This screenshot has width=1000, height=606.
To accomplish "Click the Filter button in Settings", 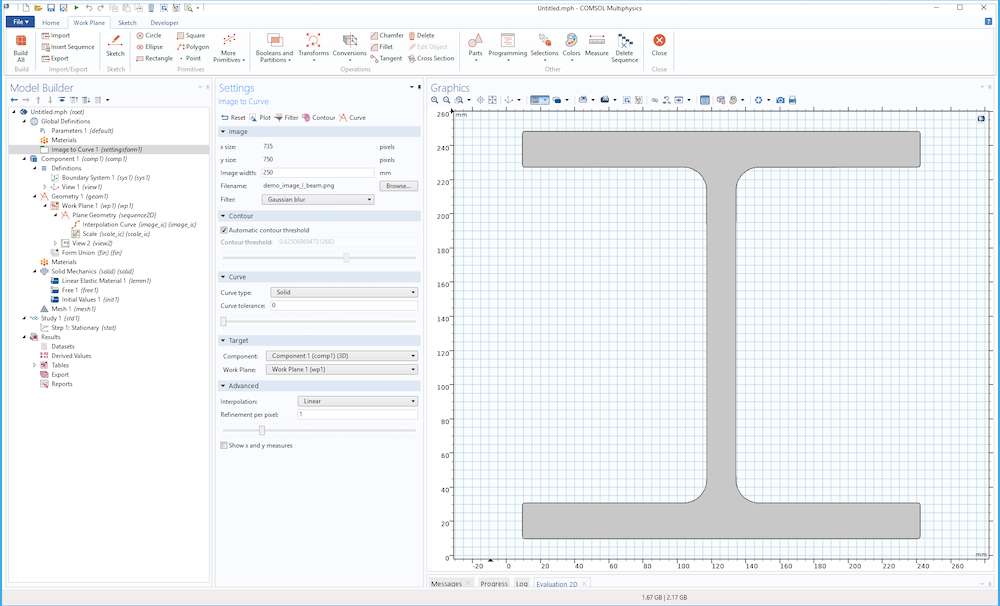I will coord(286,117).
